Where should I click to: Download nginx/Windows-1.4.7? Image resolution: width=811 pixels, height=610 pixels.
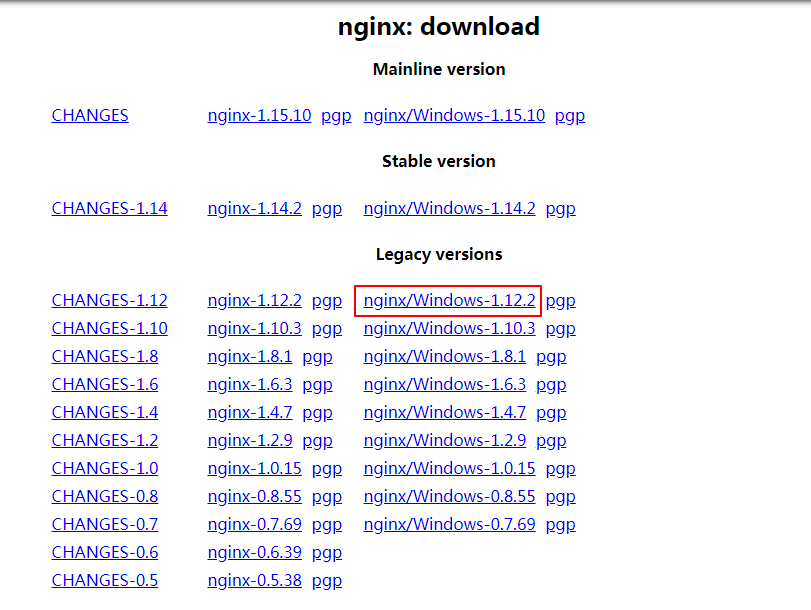pyautogui.click(x=445, y=412)
